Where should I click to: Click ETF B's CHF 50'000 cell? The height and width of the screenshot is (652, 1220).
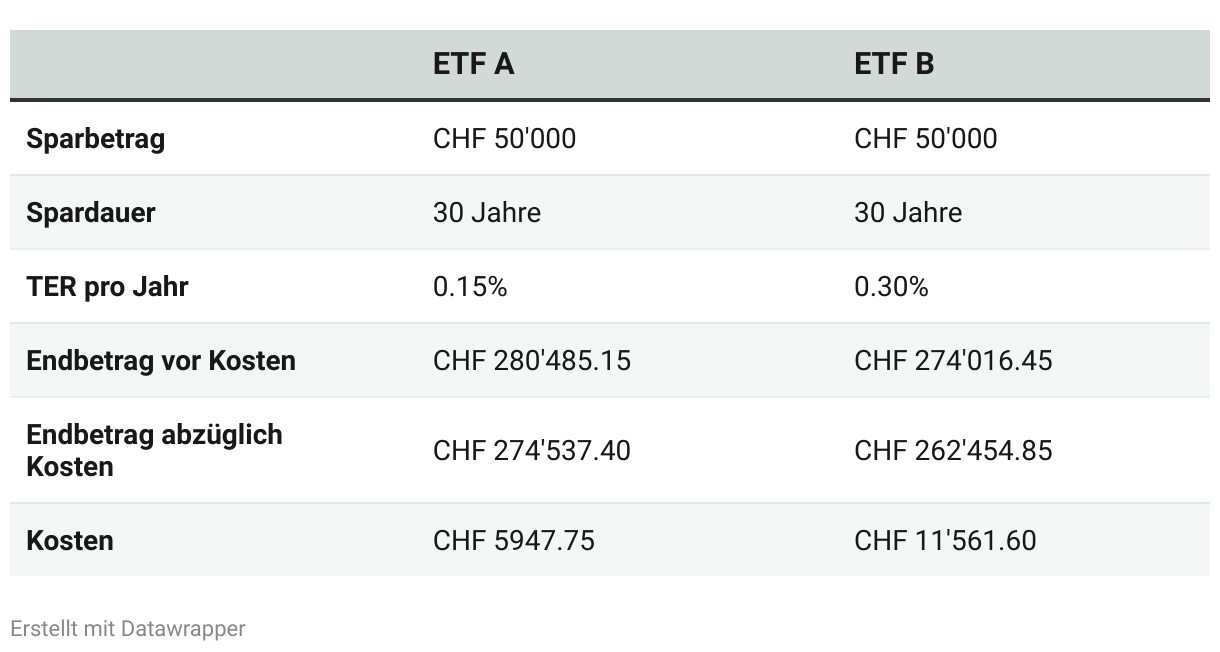[x=926, y=139]
